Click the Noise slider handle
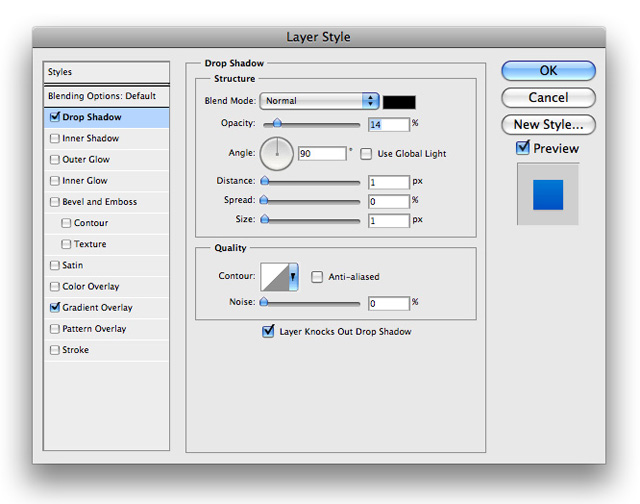 tap(264, 302)
